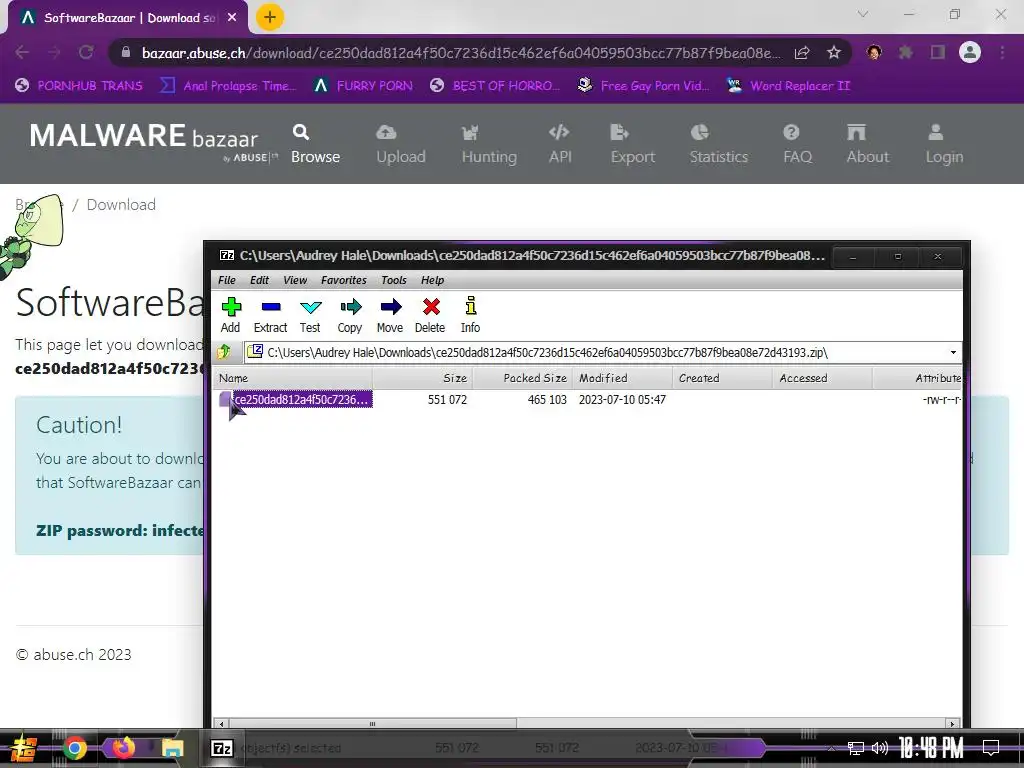The width and height of the screenshot is (1024, 768).
Task: Open the Upload page on MalwareBazaar
Action: point(400,144)
